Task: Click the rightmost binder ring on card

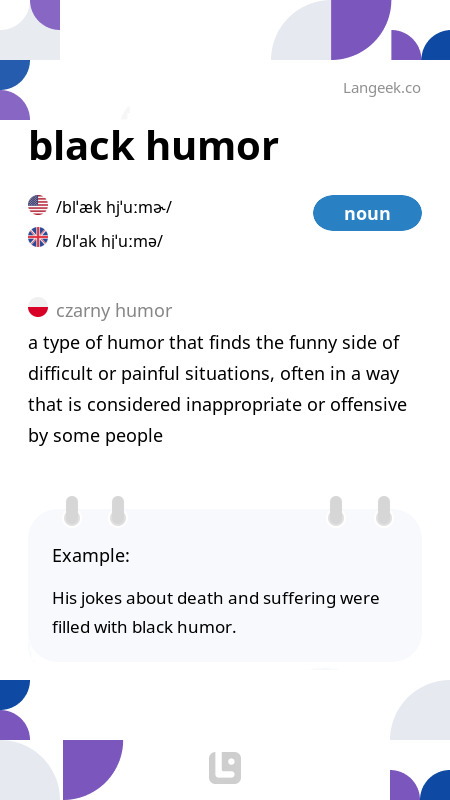Action: click(x=384, y=511)
